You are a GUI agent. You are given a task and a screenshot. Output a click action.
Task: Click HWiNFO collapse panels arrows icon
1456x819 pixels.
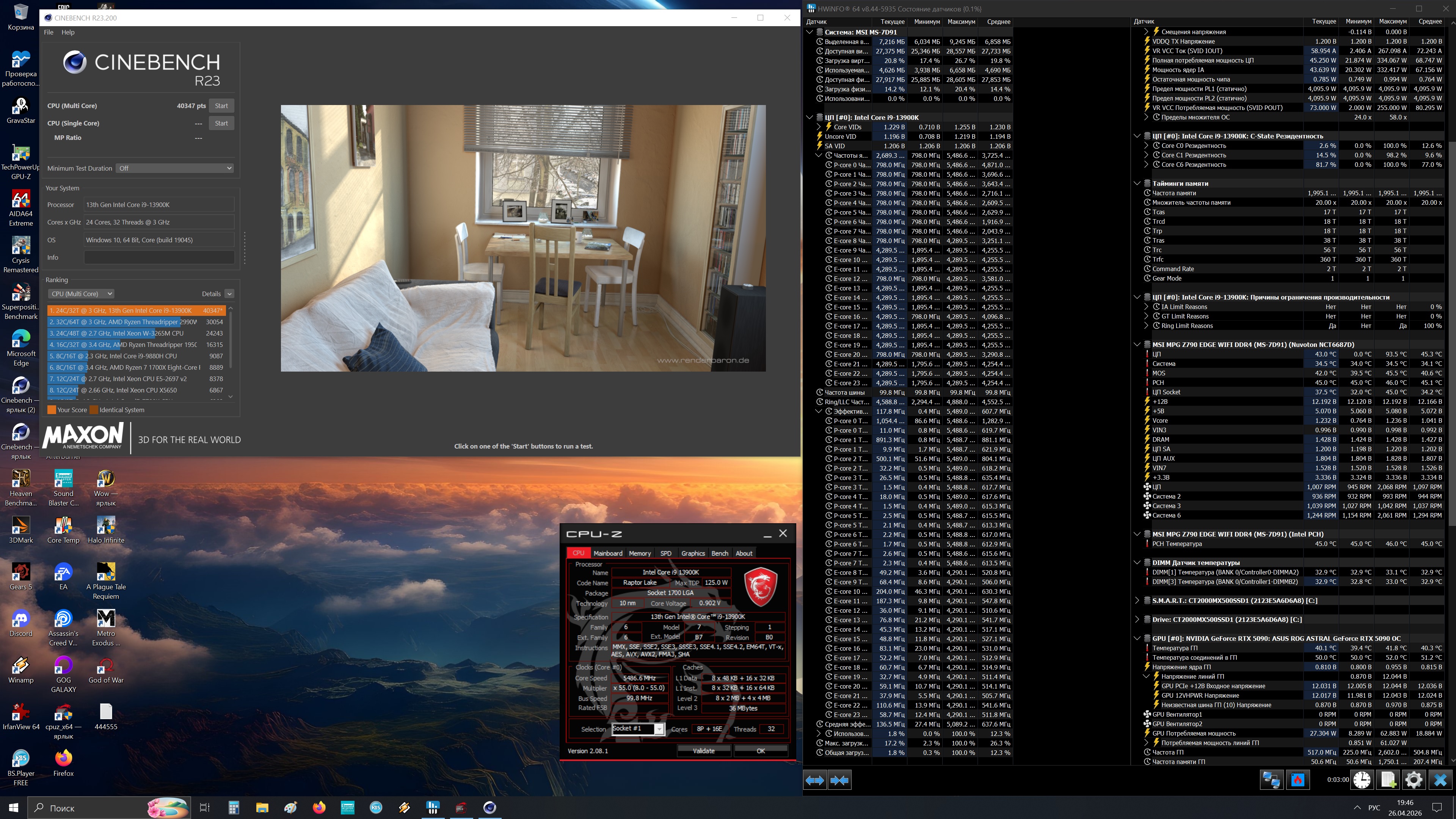click(839, 780)
